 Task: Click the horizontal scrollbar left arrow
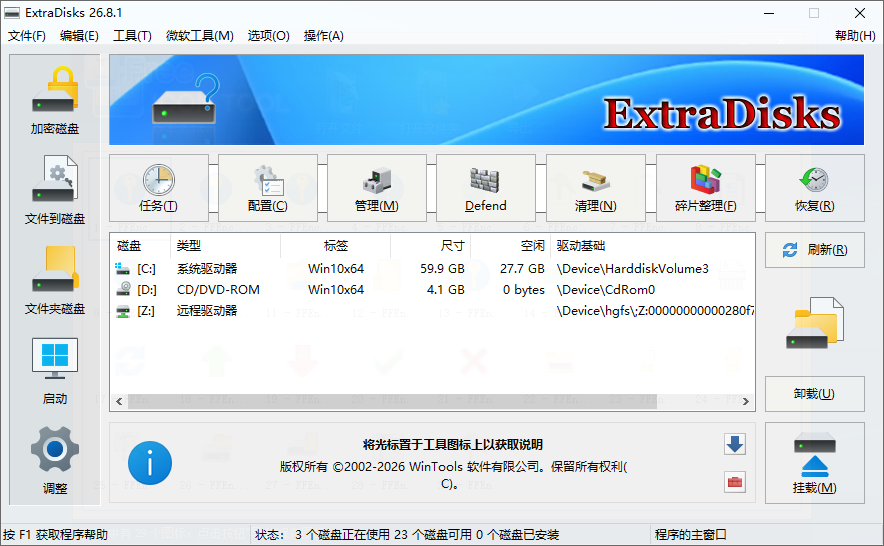119,401
